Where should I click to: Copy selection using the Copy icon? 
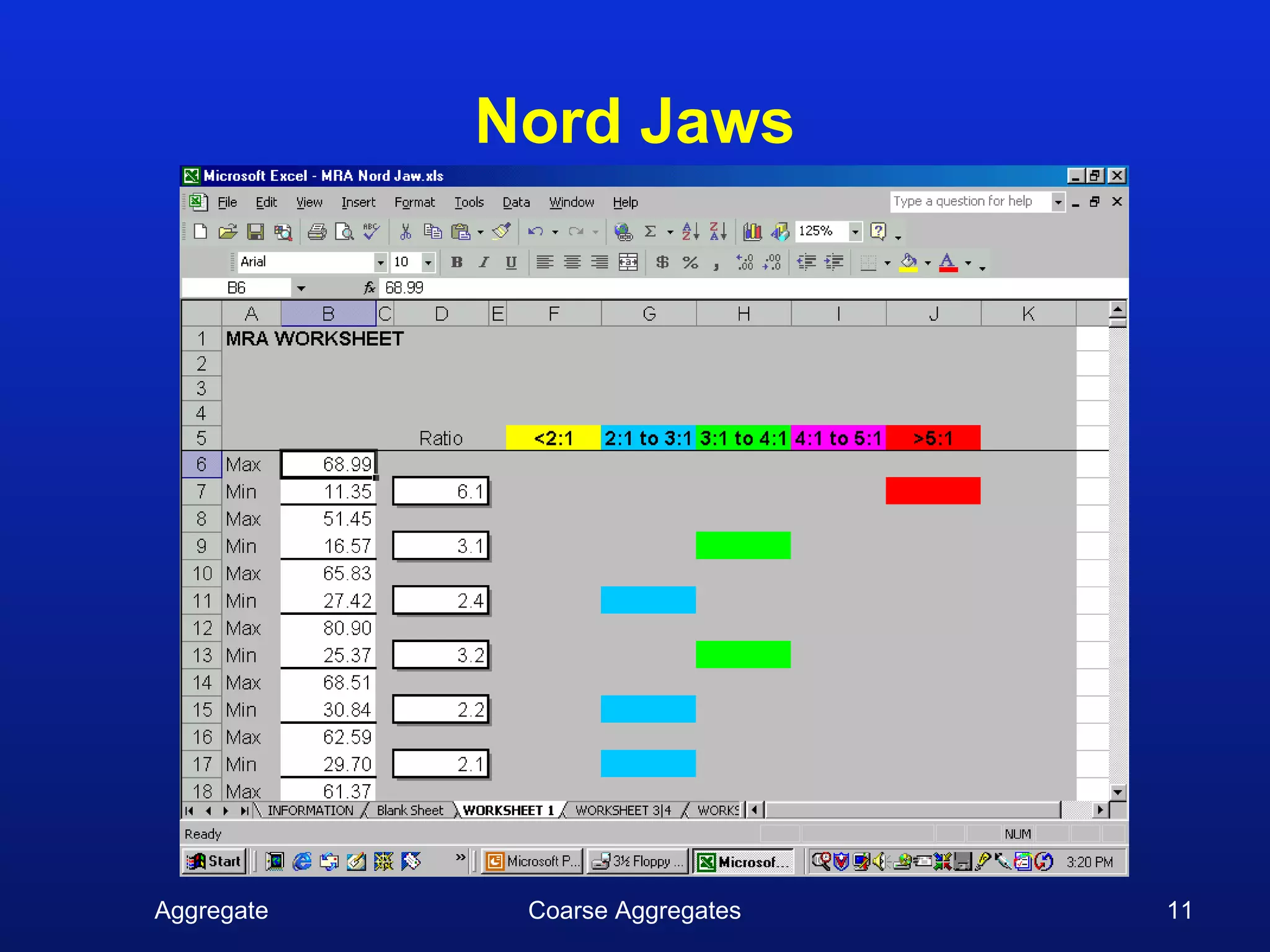point(433,232)
